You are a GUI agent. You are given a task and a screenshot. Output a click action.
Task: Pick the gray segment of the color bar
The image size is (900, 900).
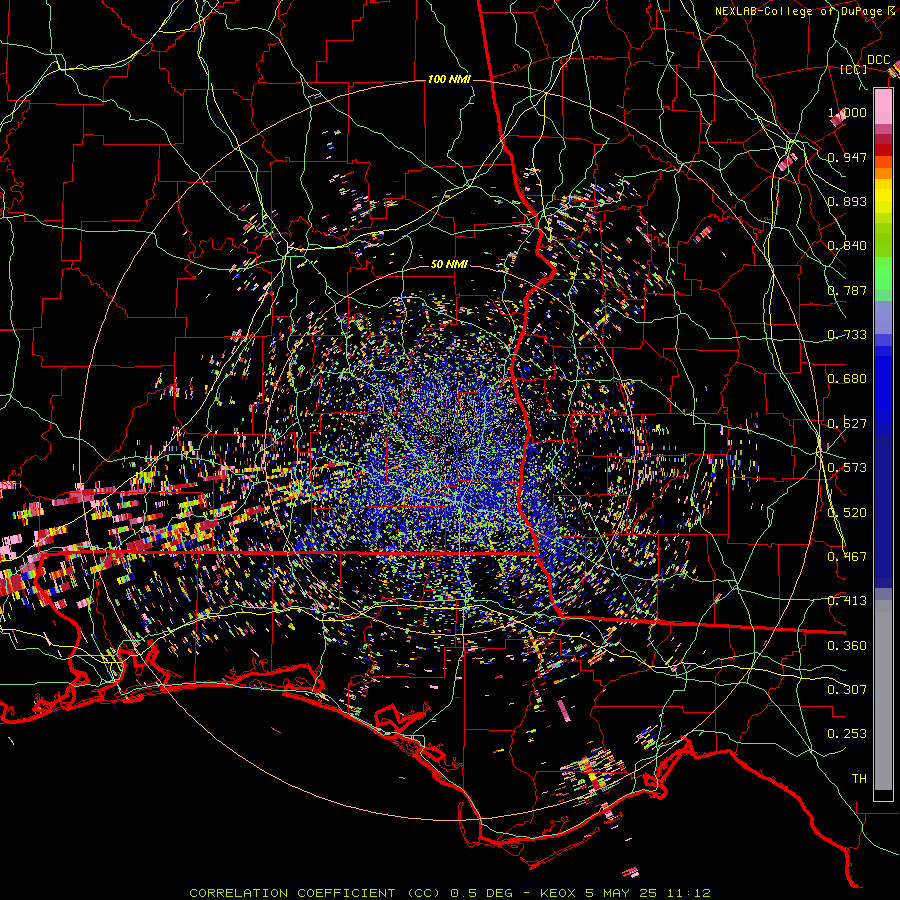(x=883, y=695)
